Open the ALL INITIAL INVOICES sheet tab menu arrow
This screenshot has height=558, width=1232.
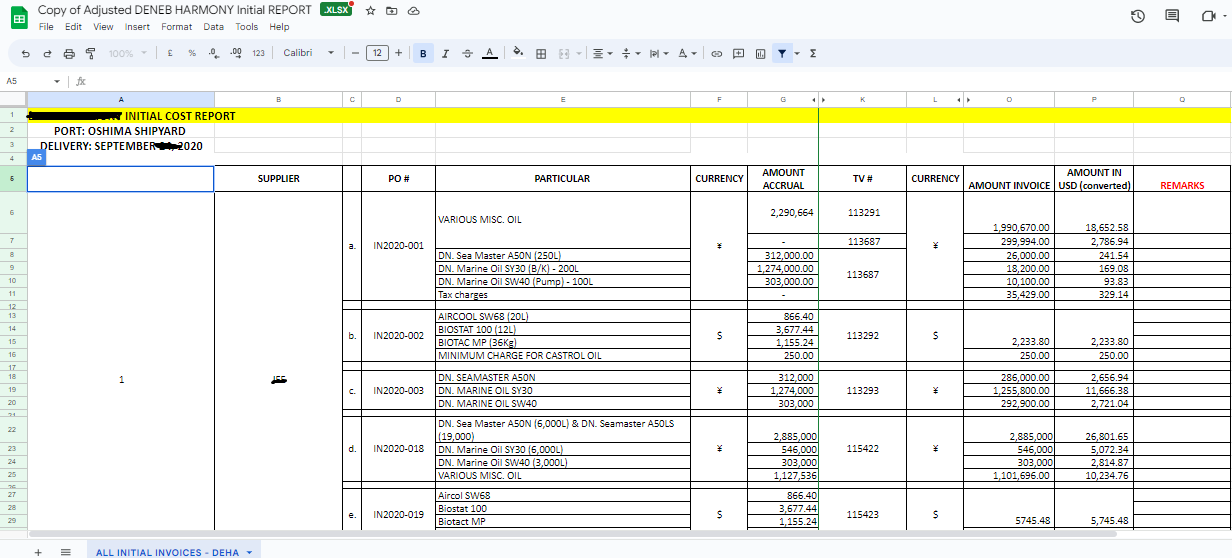247,551
